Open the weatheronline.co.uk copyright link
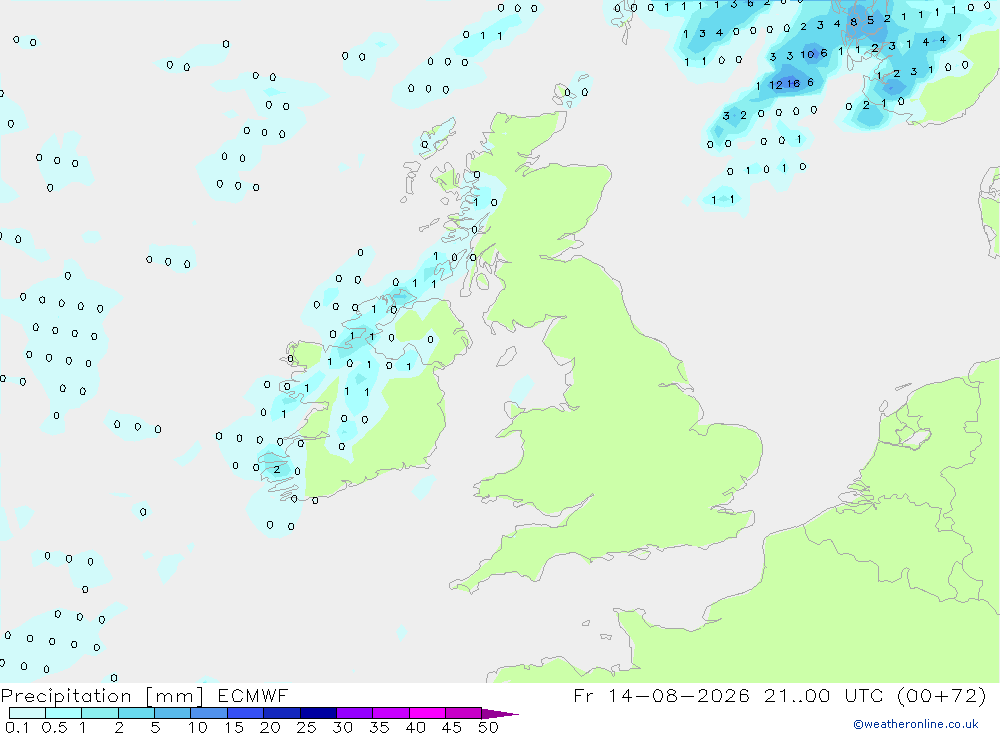The image size is (1000, 733). pos(916,724)
